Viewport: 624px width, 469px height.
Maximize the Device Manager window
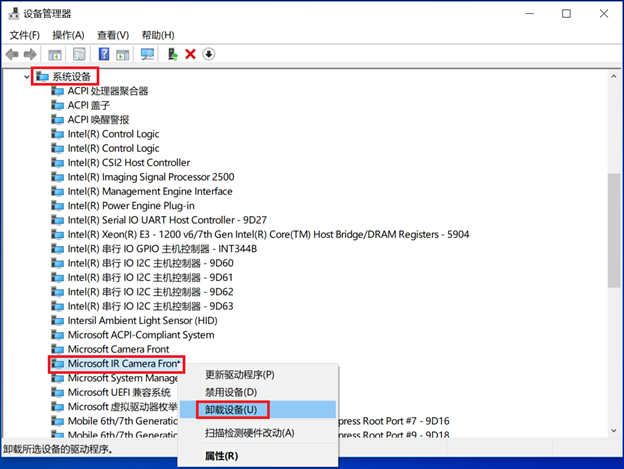click(x=566, y=14)
